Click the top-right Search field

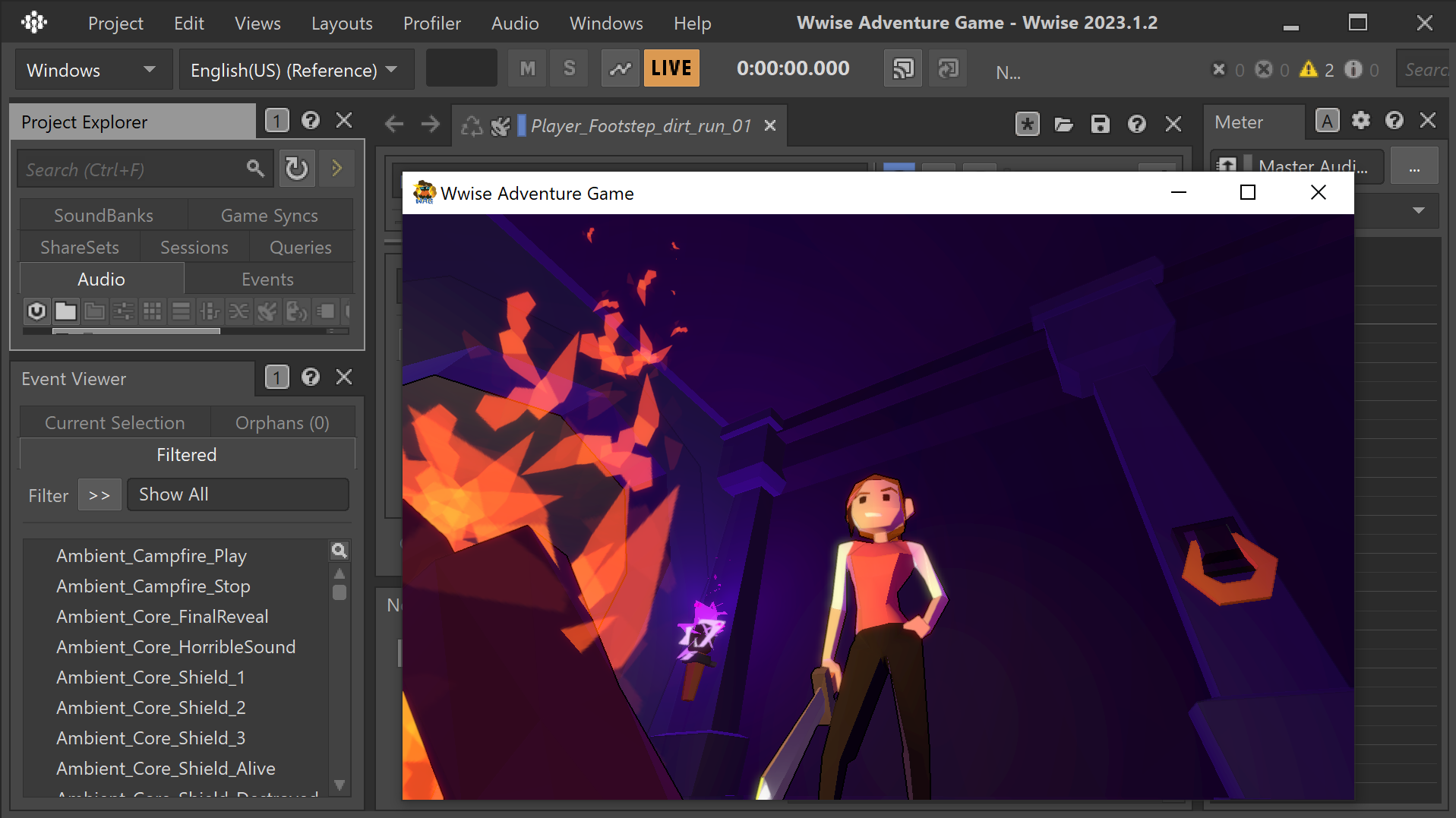(1425, 70)
